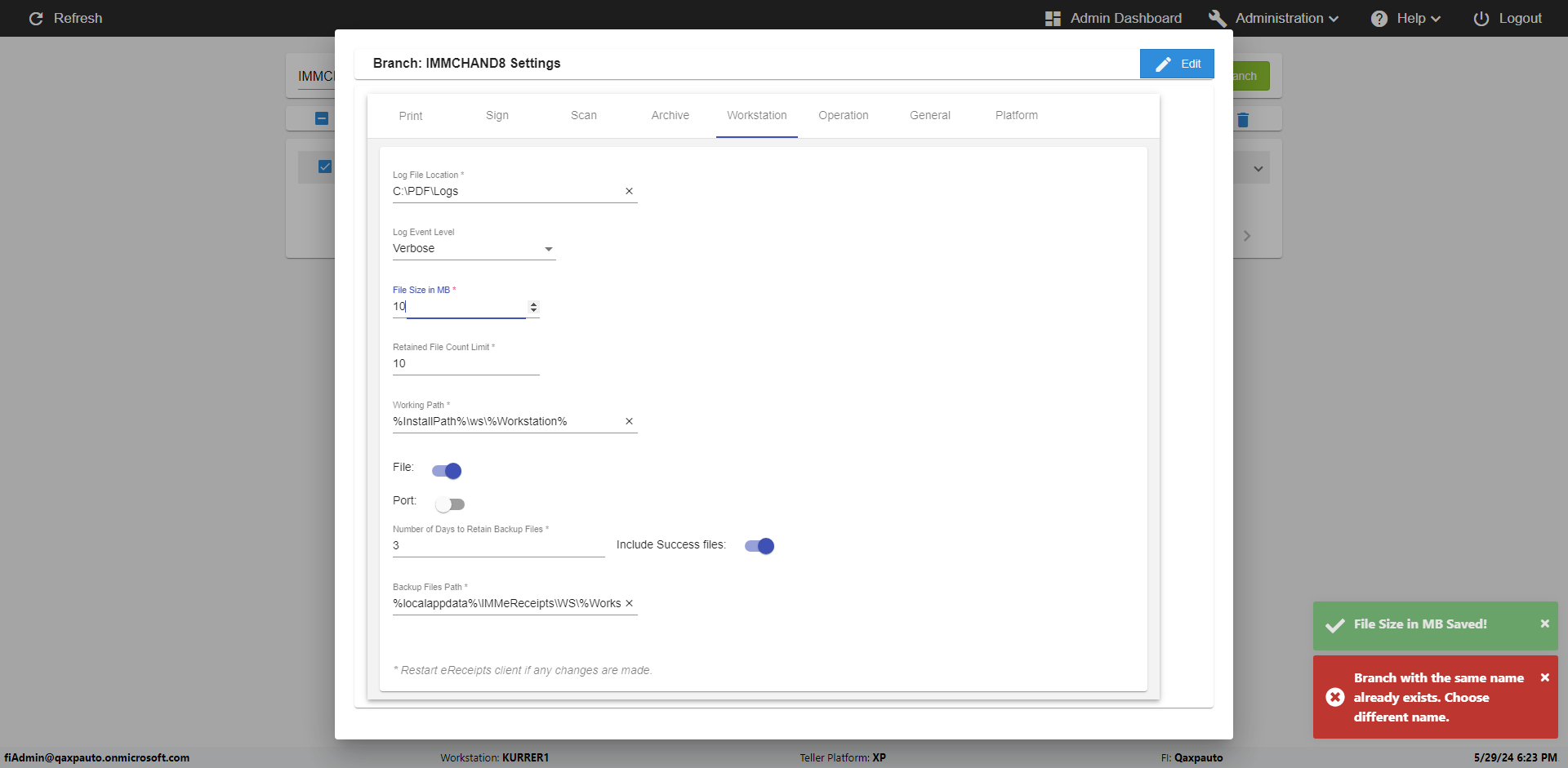Switch to the Platform tab
Viewport: 1568px width, 768px height.
point(1017,116)
